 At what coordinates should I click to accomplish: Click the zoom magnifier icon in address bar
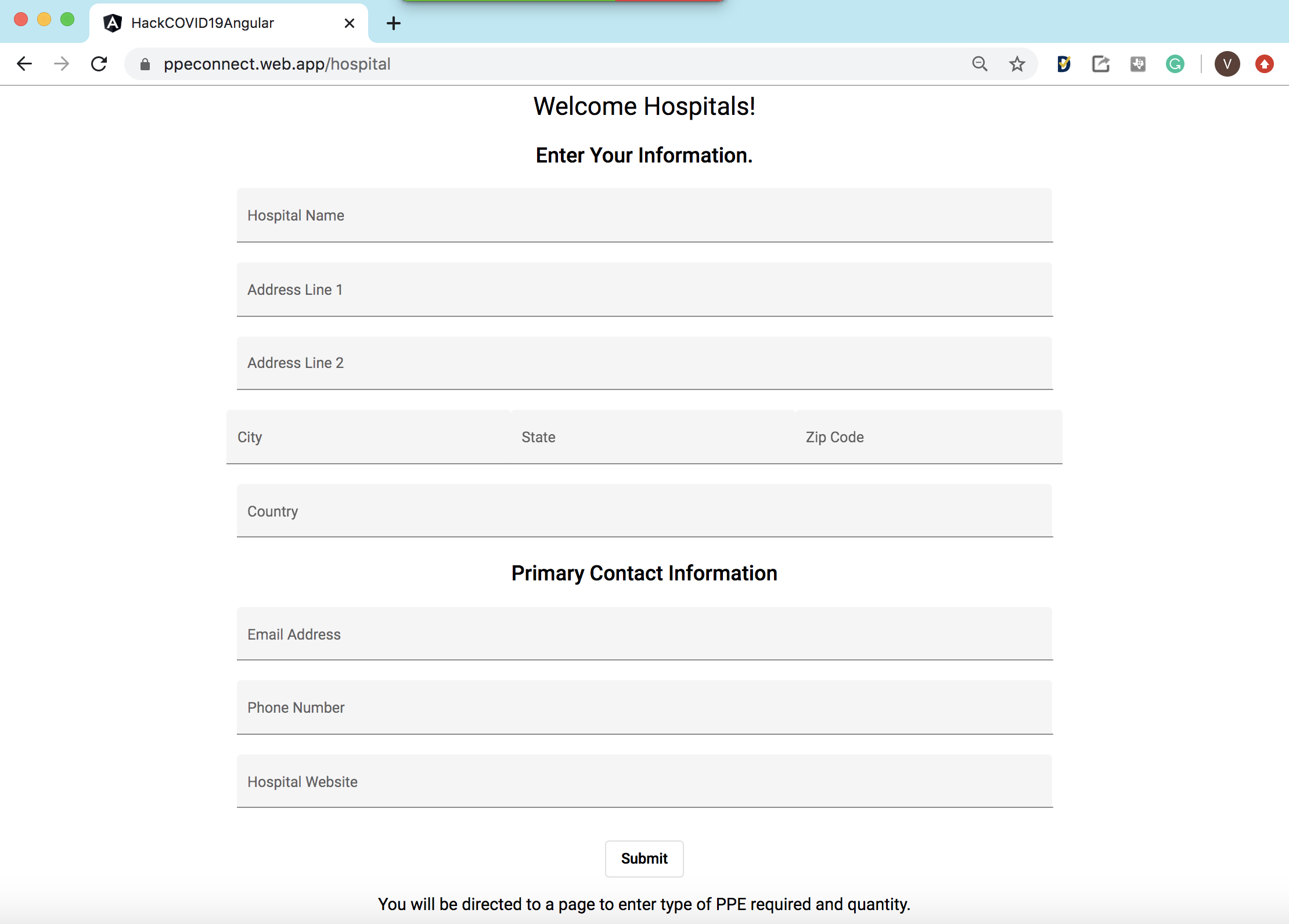click(x=980, y=64)
